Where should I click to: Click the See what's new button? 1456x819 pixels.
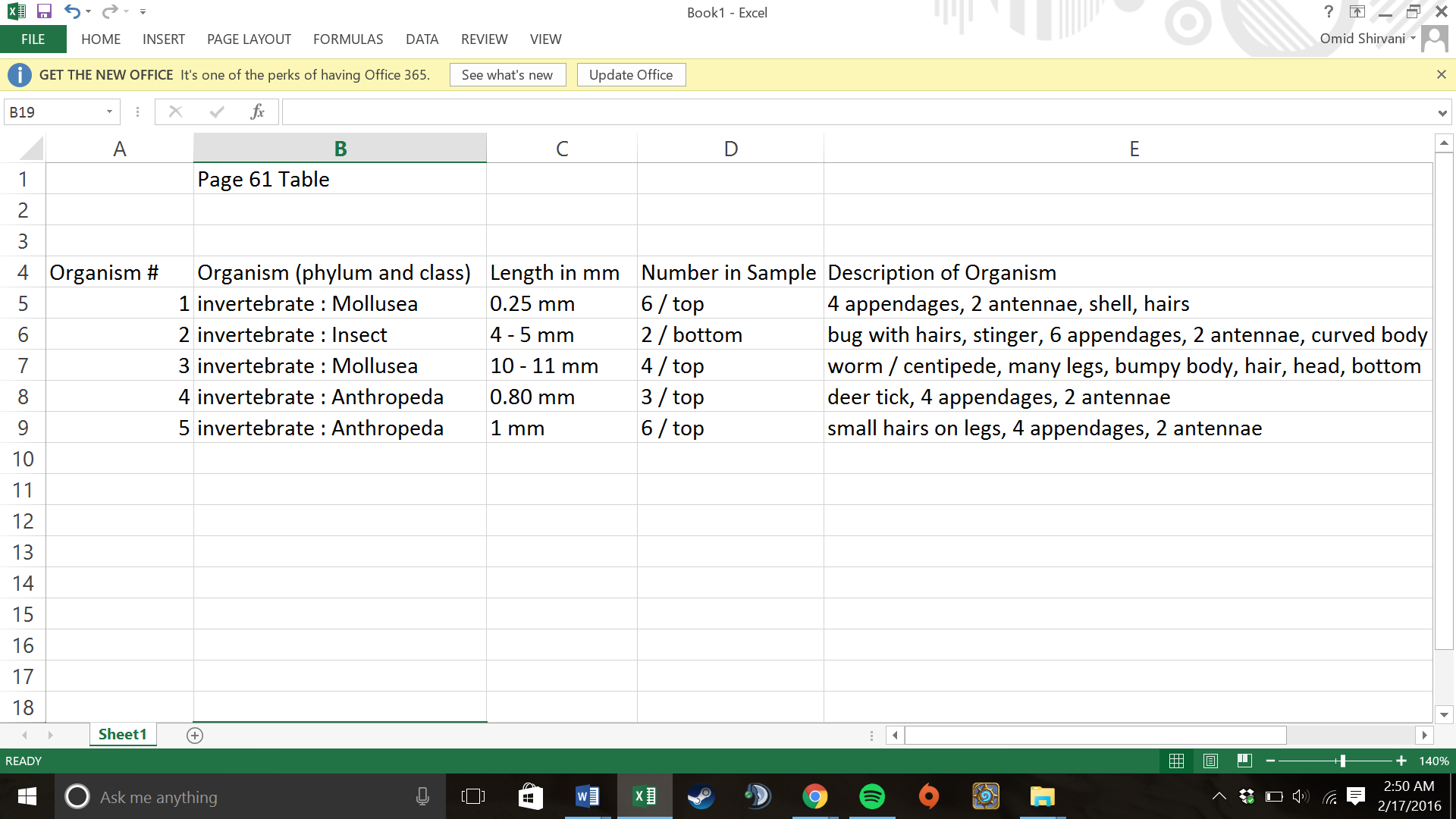[x=507, y=75]
